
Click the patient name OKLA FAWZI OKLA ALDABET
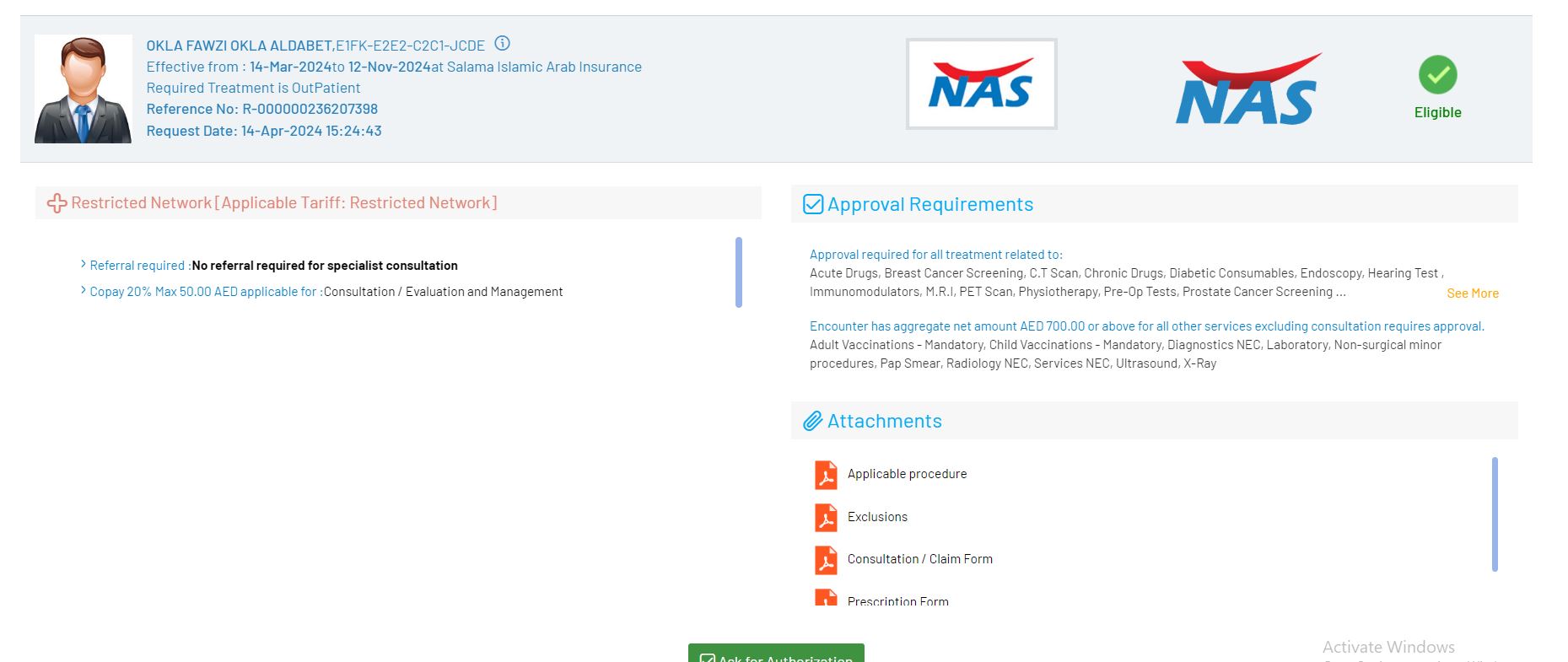(x=240, y=46)
